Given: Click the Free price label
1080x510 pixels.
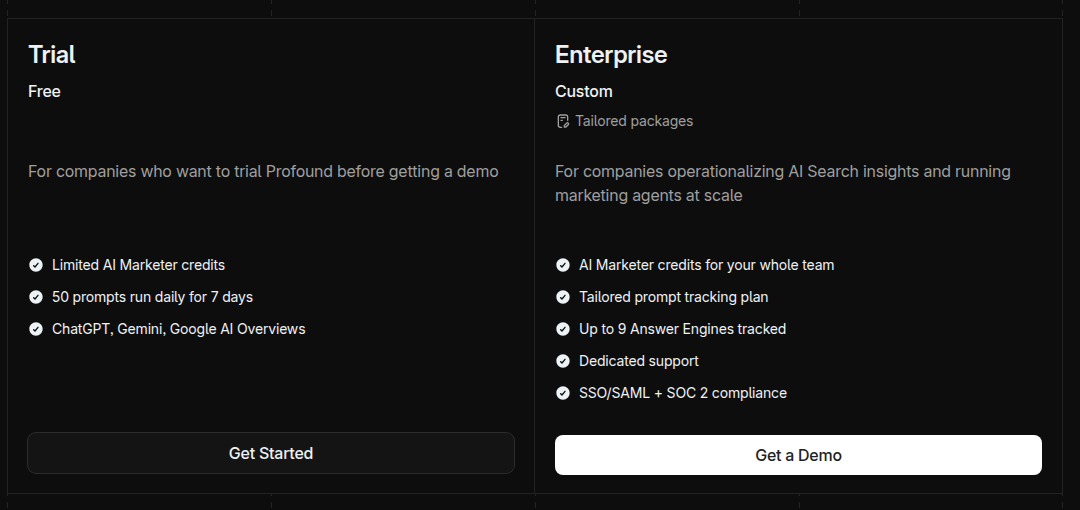Looking at the screenshot, I should pos(44,92).
